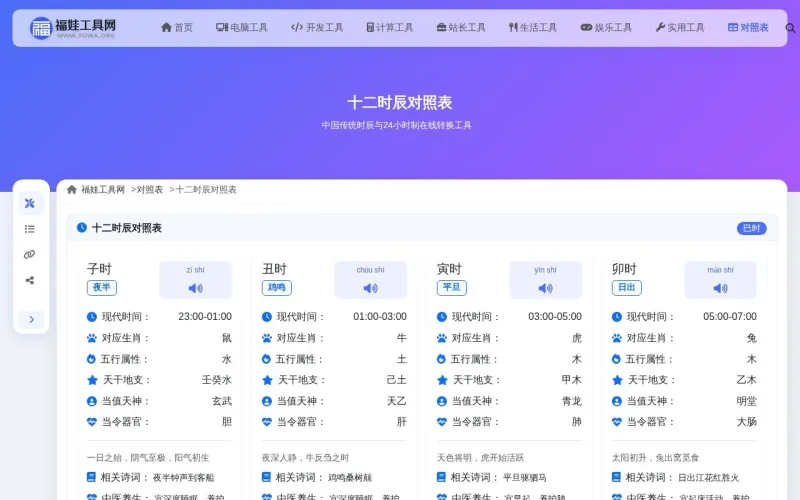Image resolution: width=800 pixels, height=500 pixels.
Task: Play the 寅时 yín shí pronunciation audio
Action: click(x=545, y=288)
